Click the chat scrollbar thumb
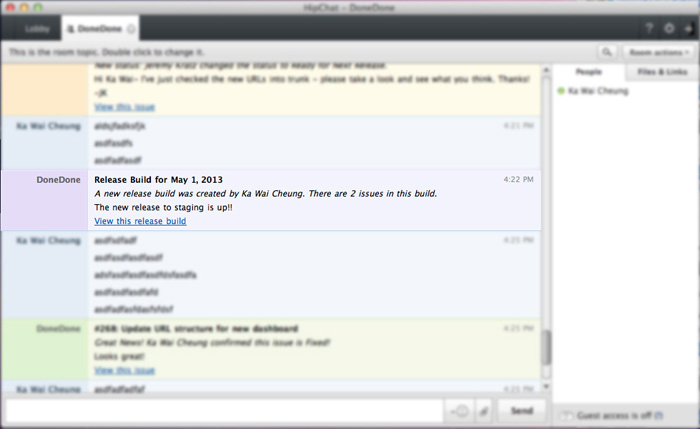The image size is (700, 429). click(x=546, y=347)
